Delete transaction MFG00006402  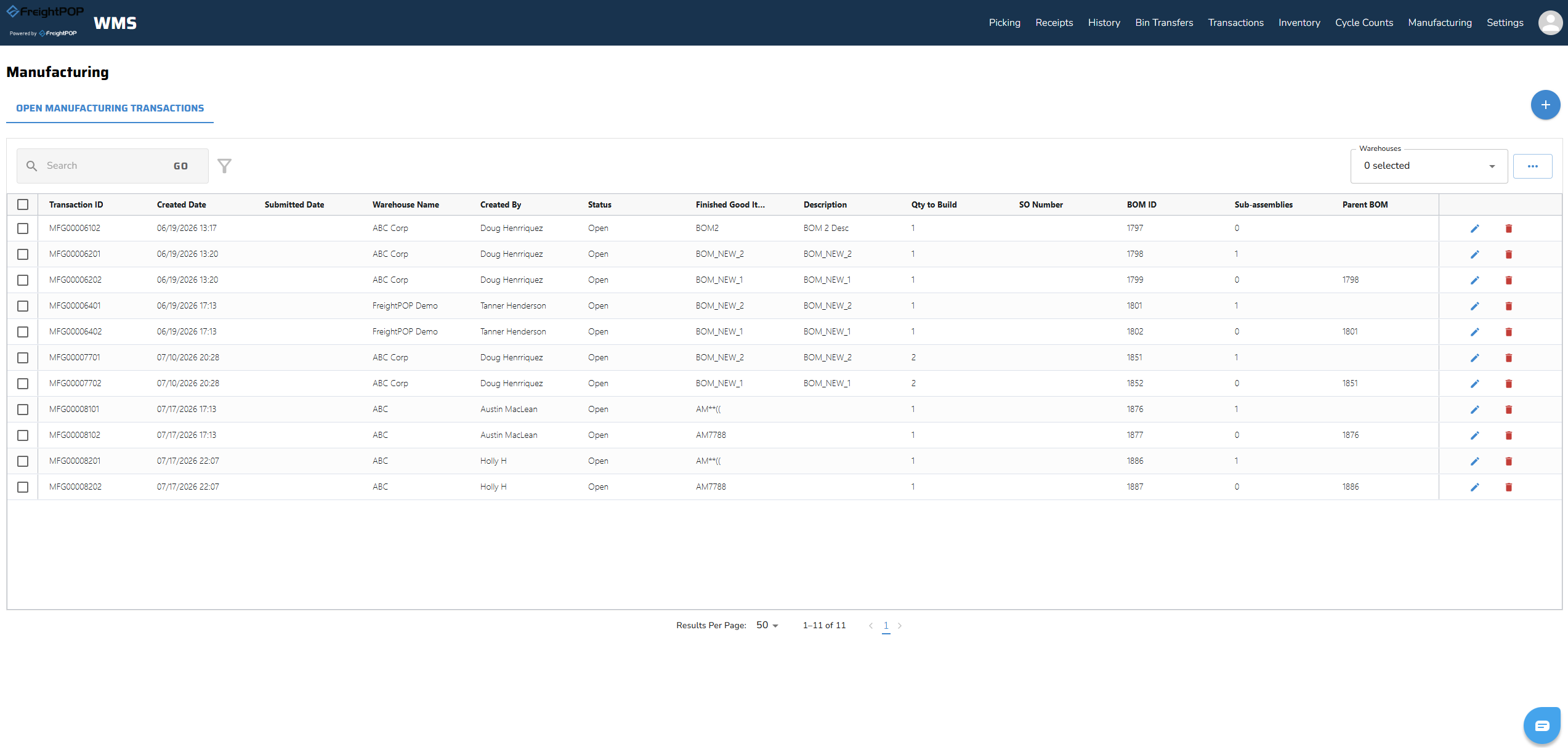(1509, 332)
